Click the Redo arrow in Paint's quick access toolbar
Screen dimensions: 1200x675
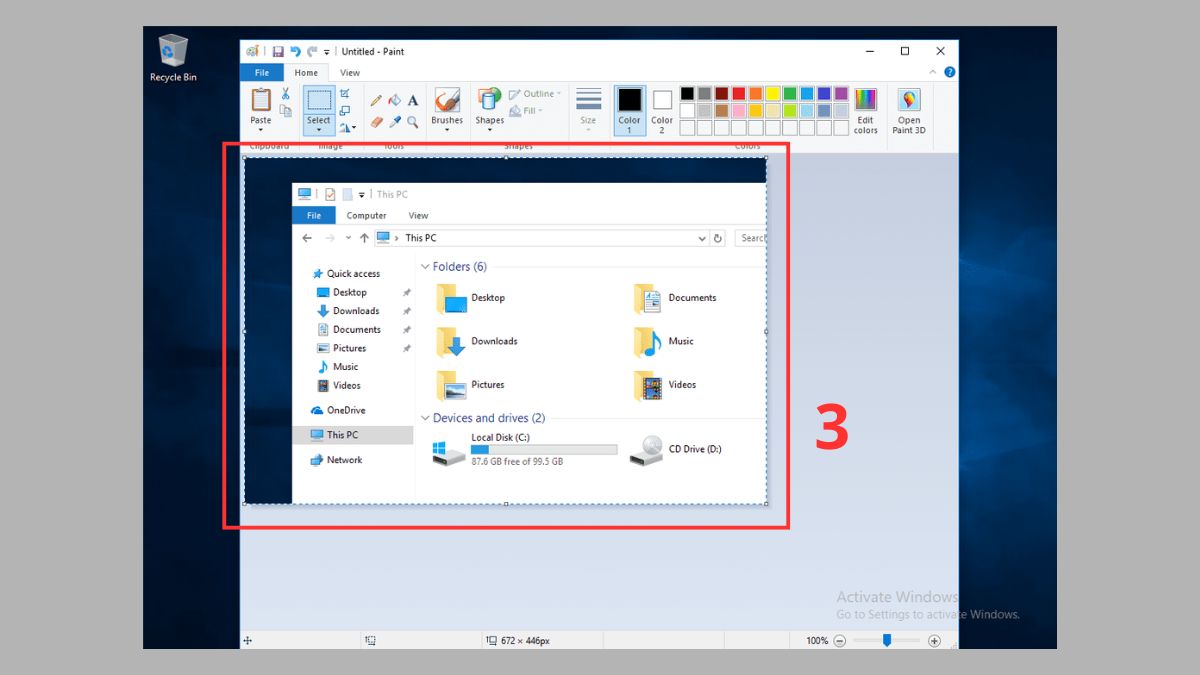tap(312, 51)
